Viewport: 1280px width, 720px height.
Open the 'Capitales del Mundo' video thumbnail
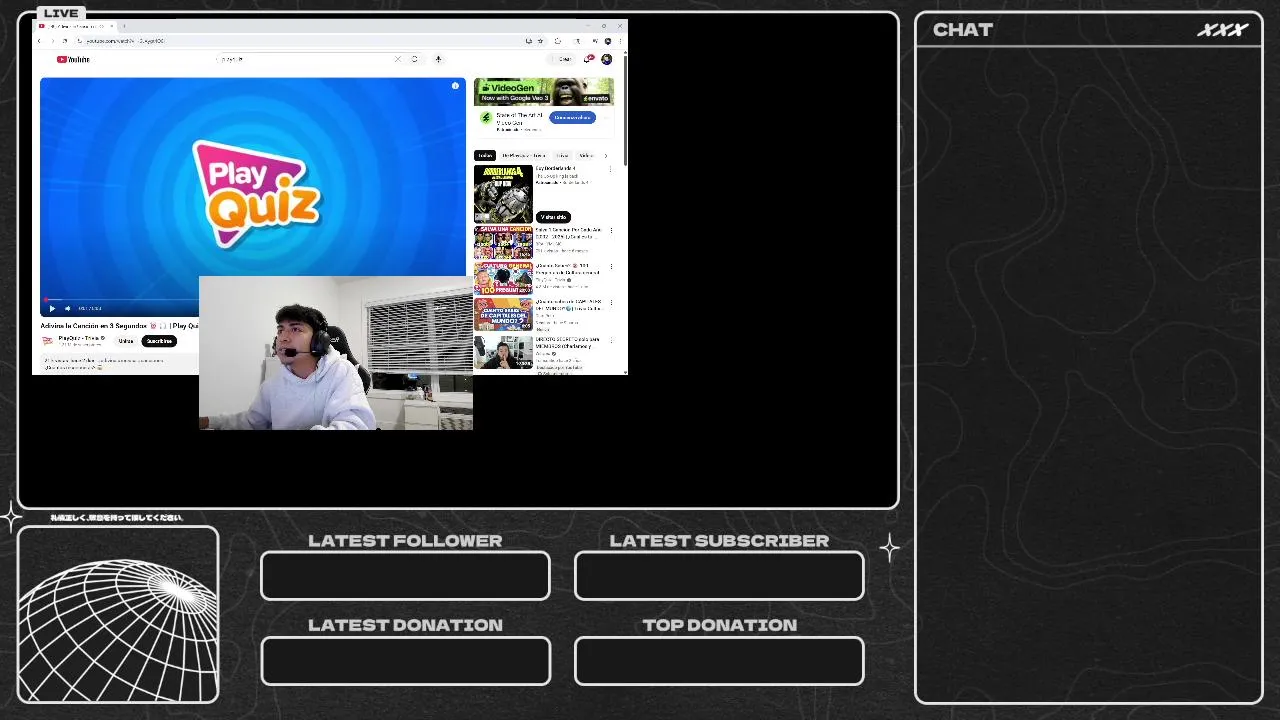pos(503,315)
